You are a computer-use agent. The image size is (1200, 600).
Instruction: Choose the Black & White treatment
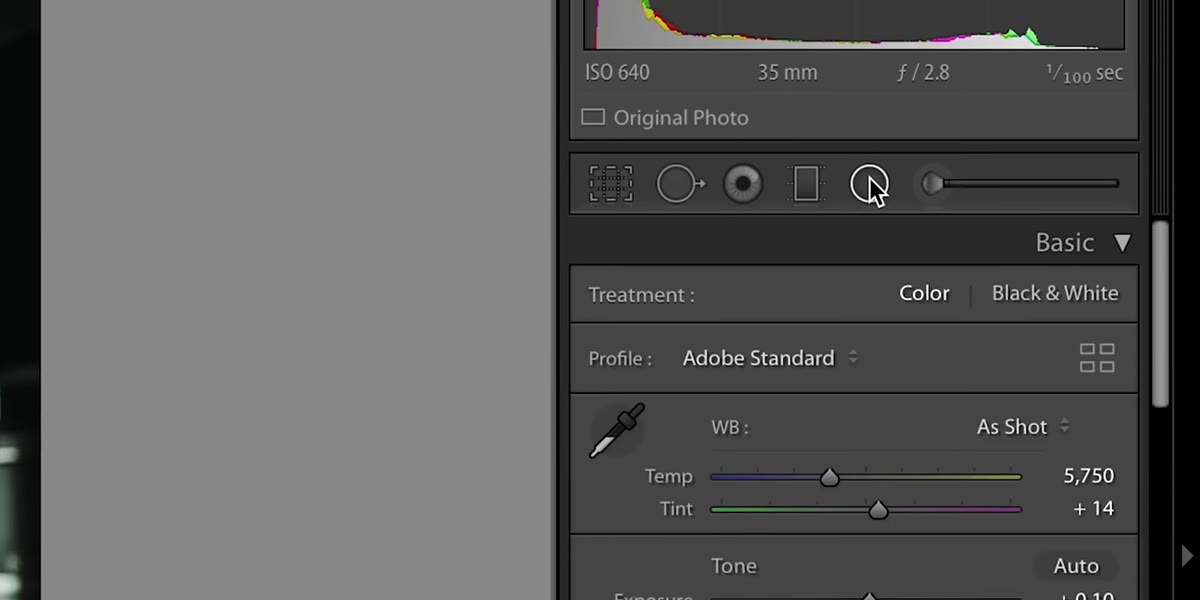coord(1055,294)
